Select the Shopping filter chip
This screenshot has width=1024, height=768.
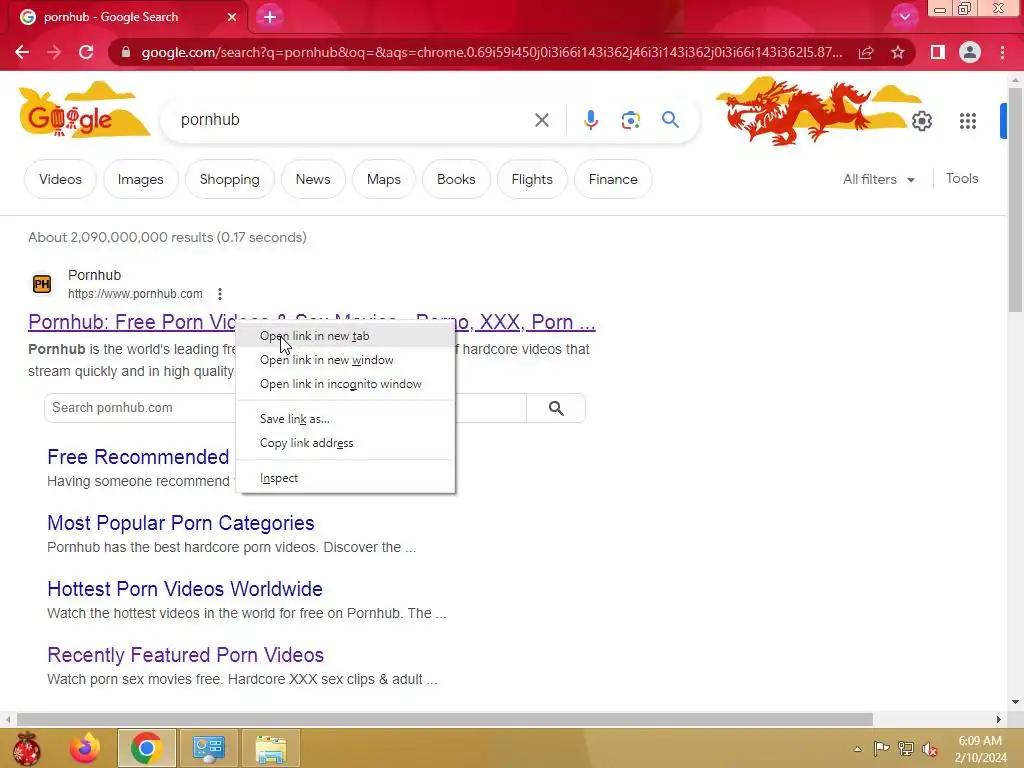pos(229,179)
